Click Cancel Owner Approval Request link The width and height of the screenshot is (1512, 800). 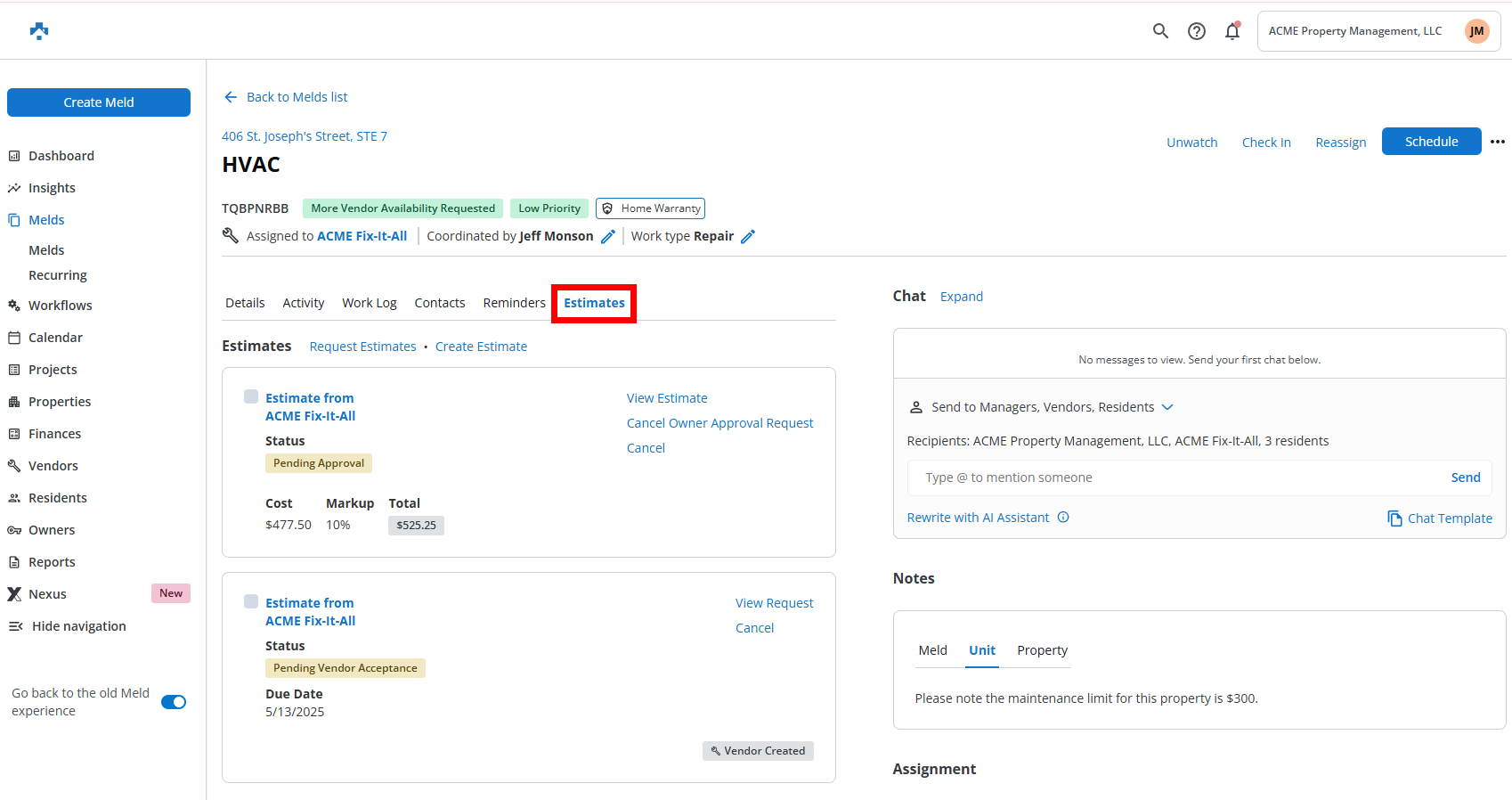719,423
